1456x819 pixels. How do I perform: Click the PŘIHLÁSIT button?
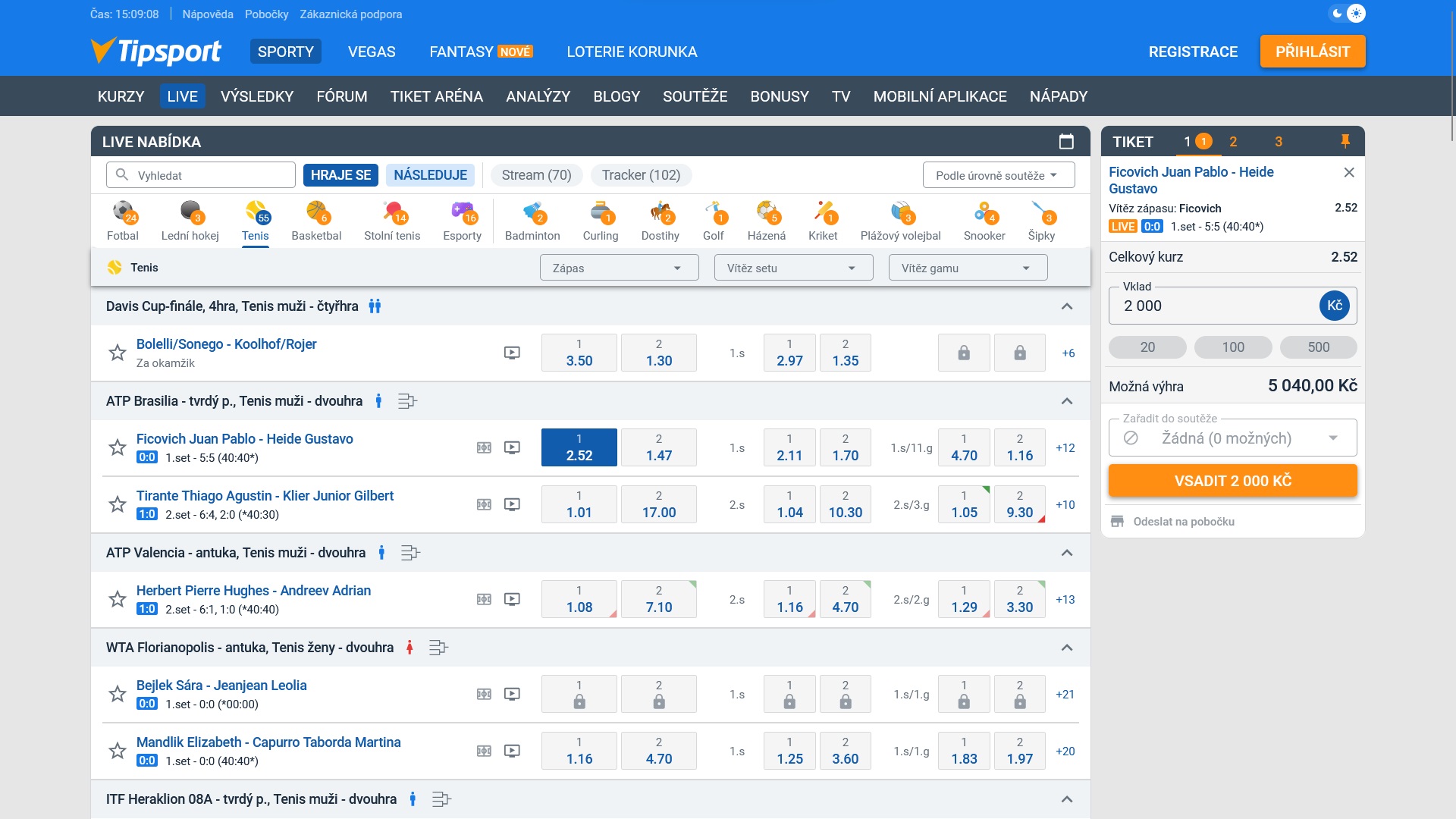coord(1313,52)
